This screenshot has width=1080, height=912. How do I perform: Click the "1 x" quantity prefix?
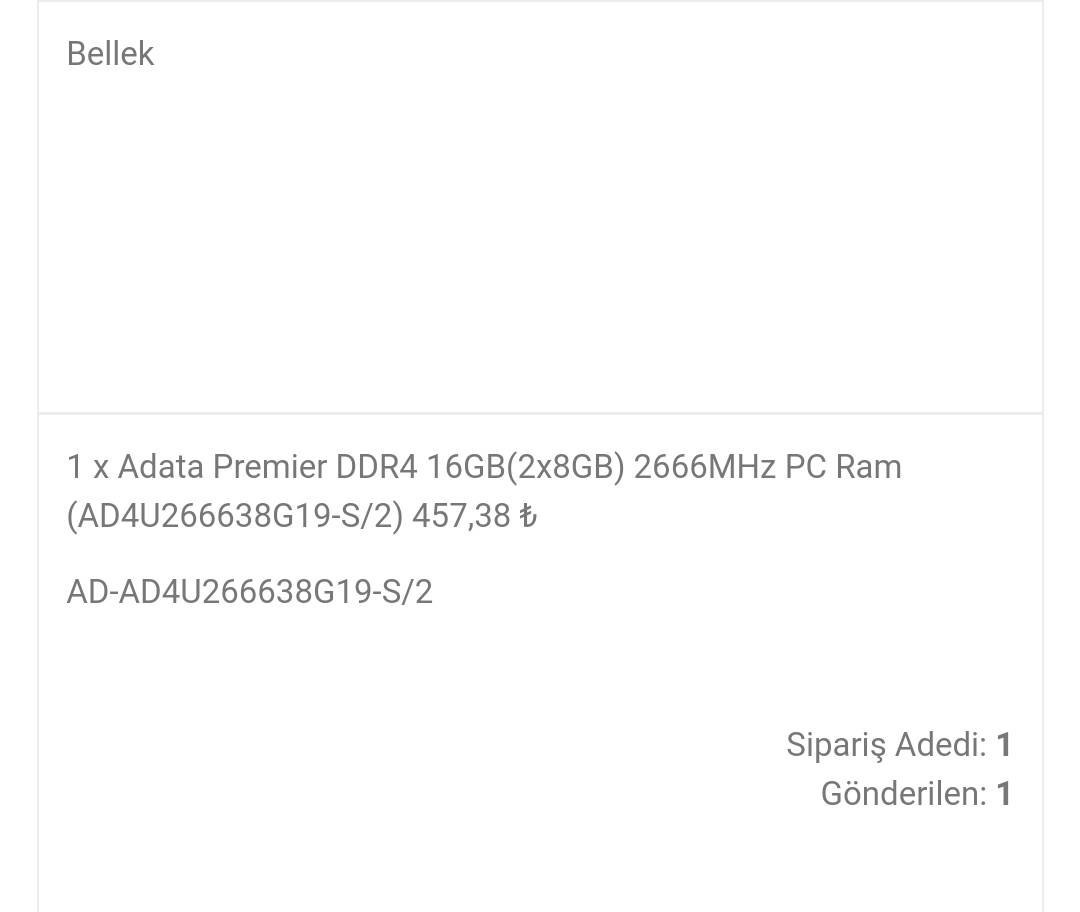[88, 467]
